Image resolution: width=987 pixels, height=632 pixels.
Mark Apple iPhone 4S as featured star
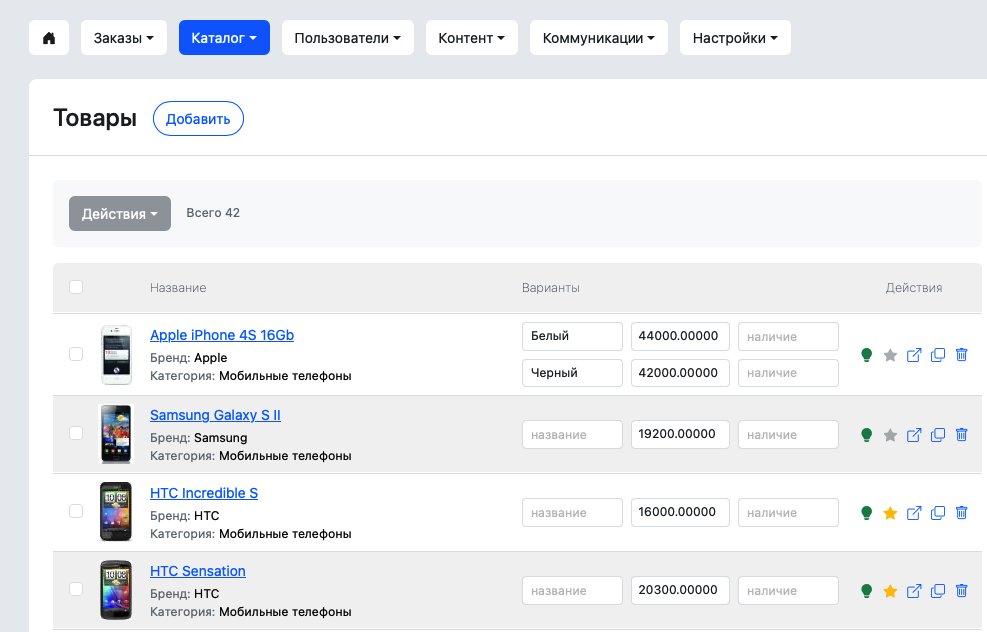[x=890, y=355]
